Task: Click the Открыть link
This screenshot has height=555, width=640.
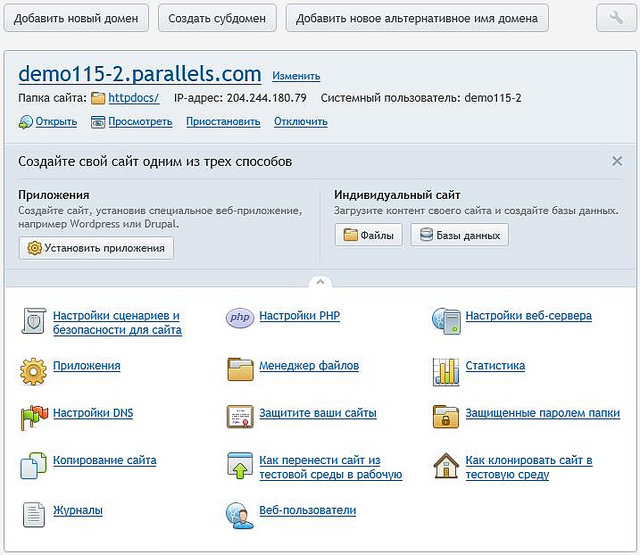Action: click(56, 122)
